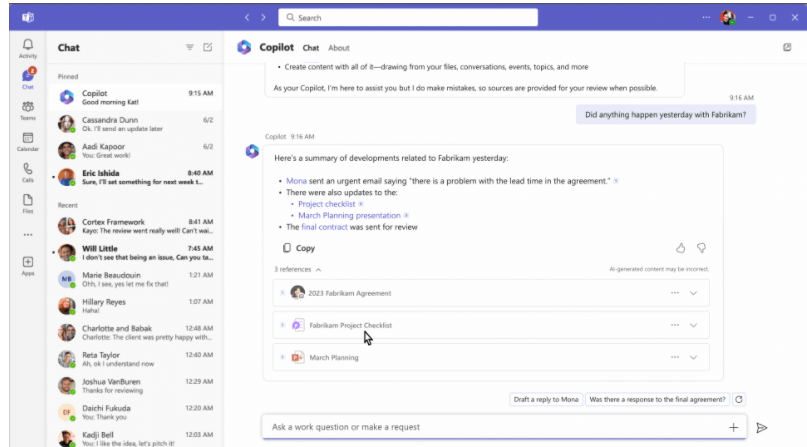Click the send message arrow
Screen dimensions: 807x447
coord(762,427)
